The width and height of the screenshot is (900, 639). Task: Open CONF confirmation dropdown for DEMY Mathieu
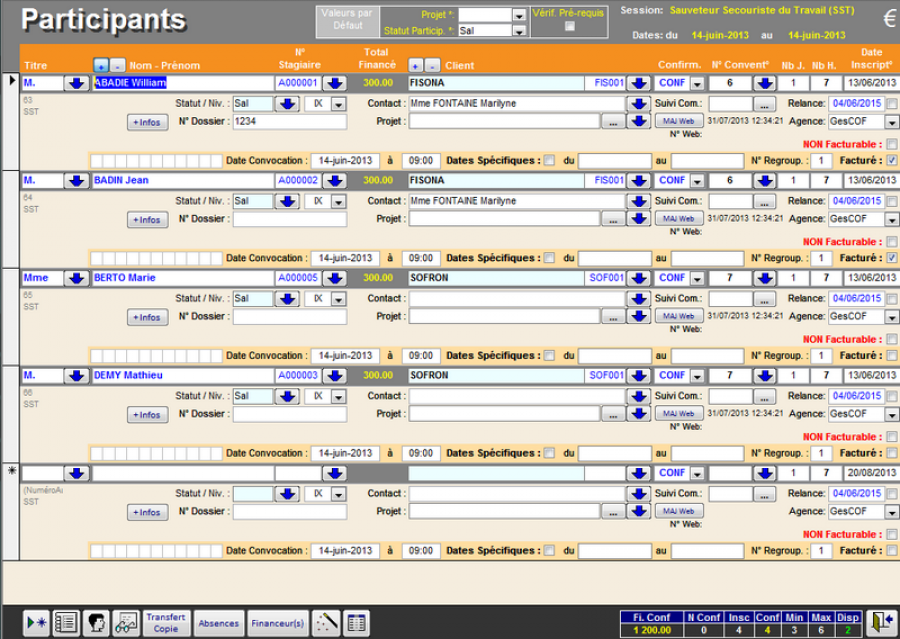(x=697, y=376)
